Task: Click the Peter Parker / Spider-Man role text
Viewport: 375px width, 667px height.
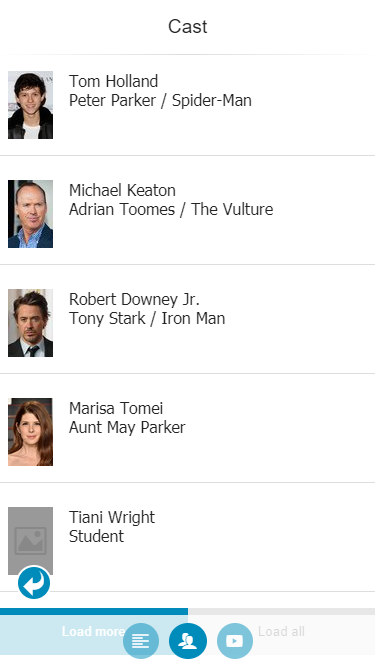Action: tap(160, 100)
